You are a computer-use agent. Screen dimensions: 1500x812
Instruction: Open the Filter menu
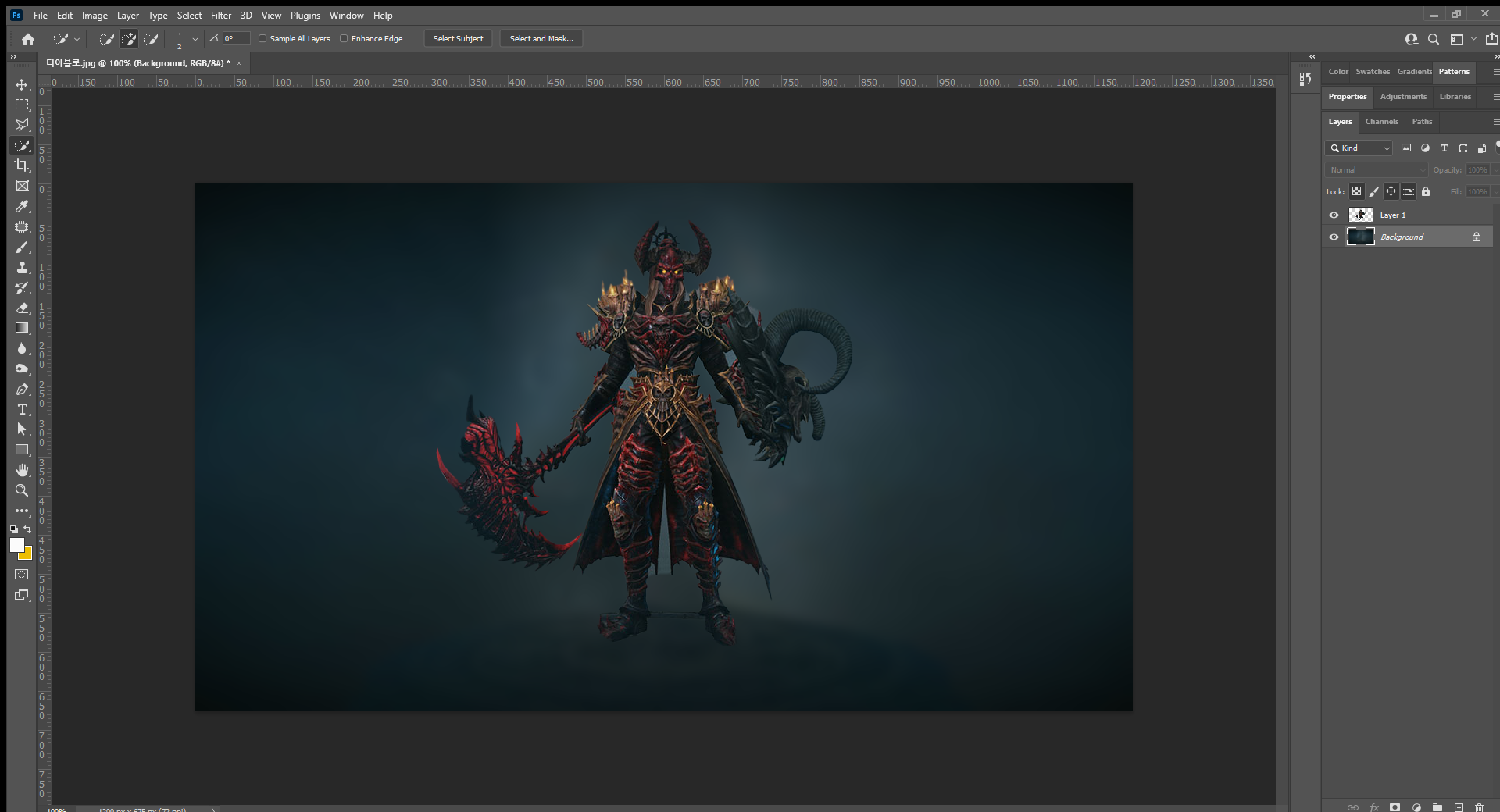tap(220, 15)
